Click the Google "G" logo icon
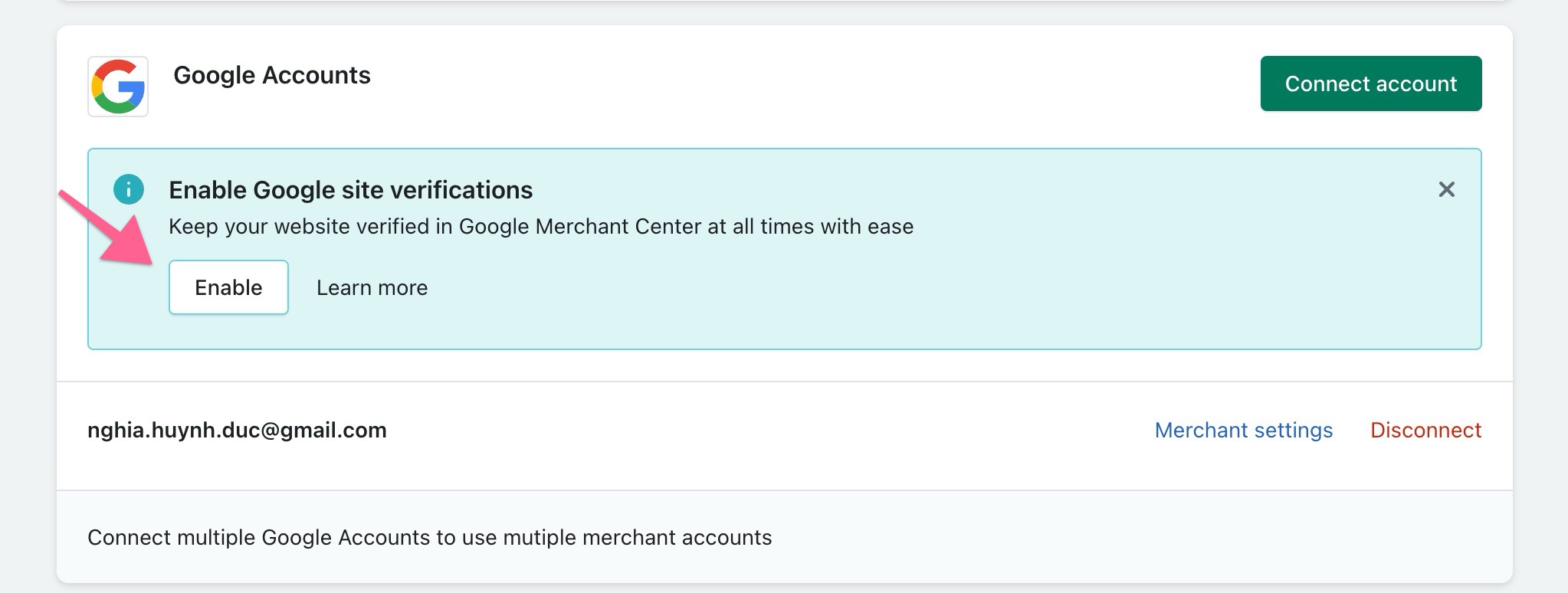This screenshot has width=1568, height=593. pyautogui.click(x=118, y=87)
